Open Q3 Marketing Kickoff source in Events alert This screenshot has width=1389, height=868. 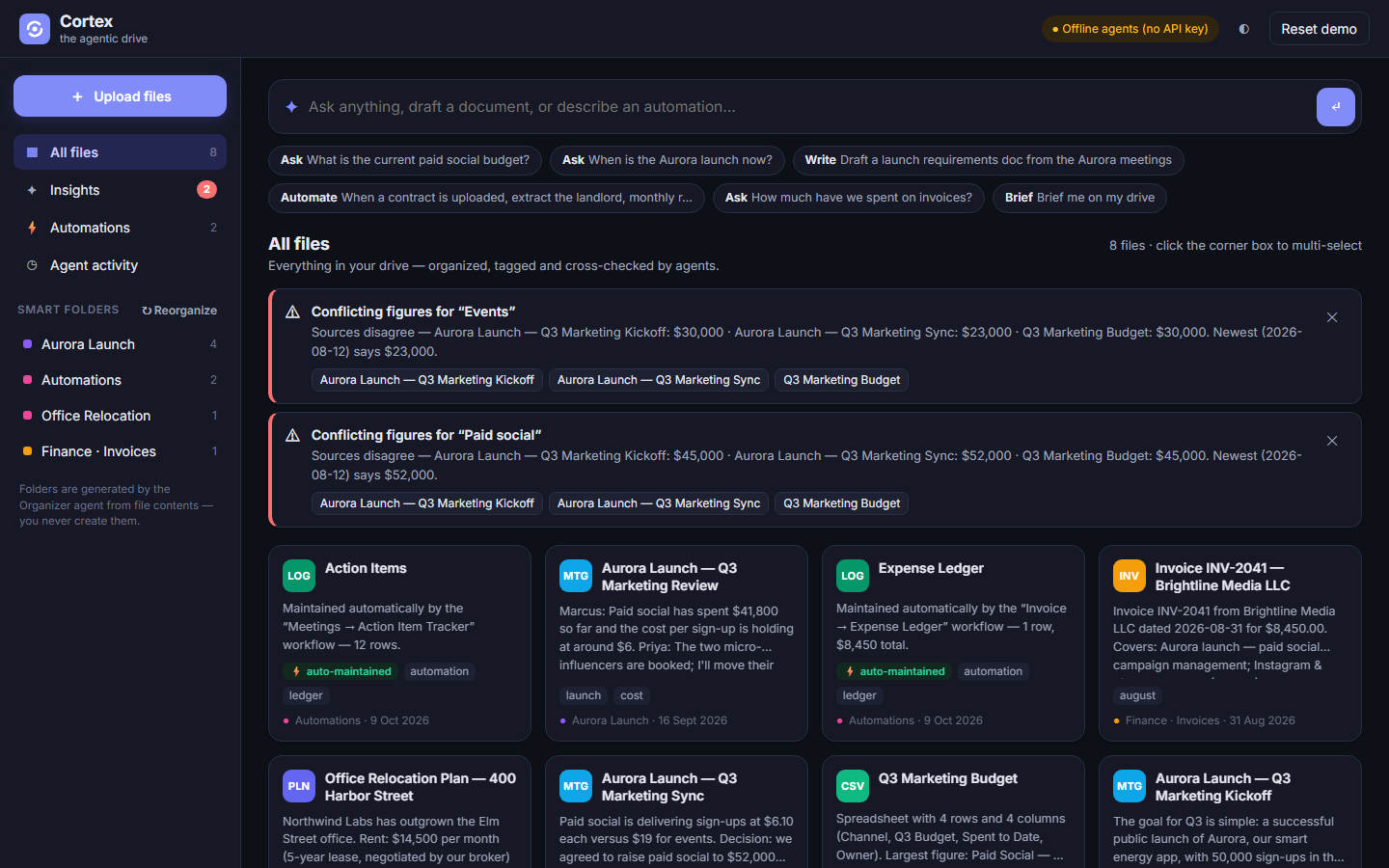tap(427, 380)
